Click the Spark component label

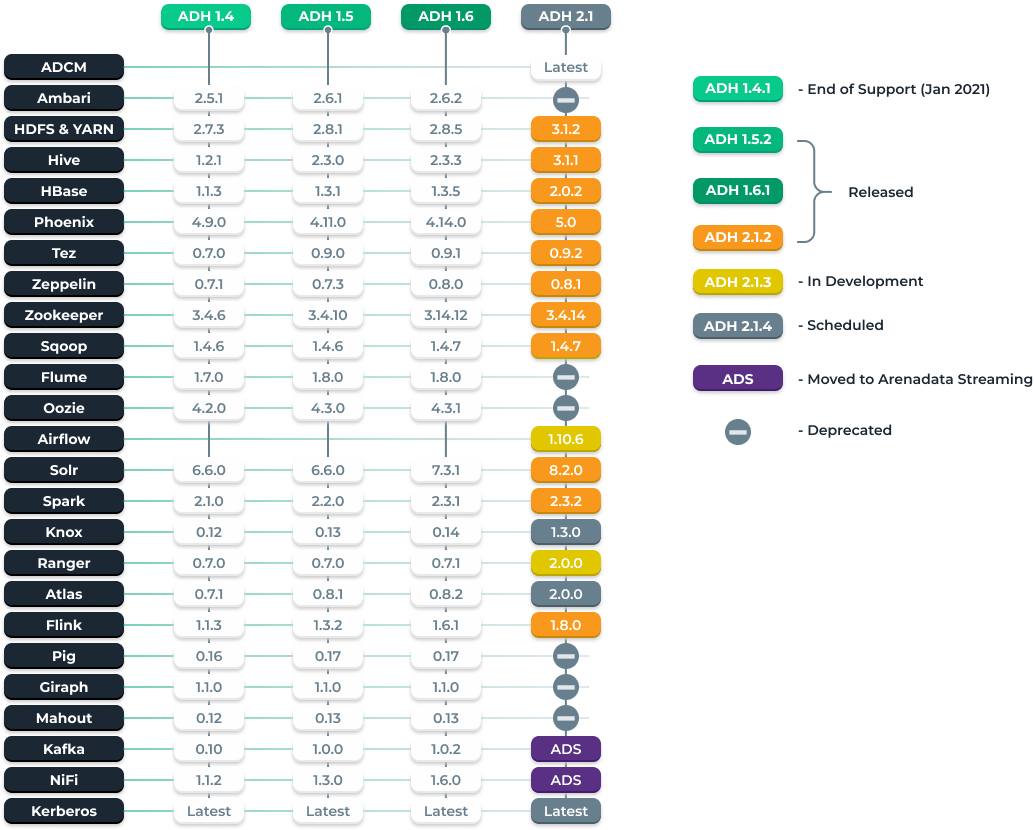64,501
